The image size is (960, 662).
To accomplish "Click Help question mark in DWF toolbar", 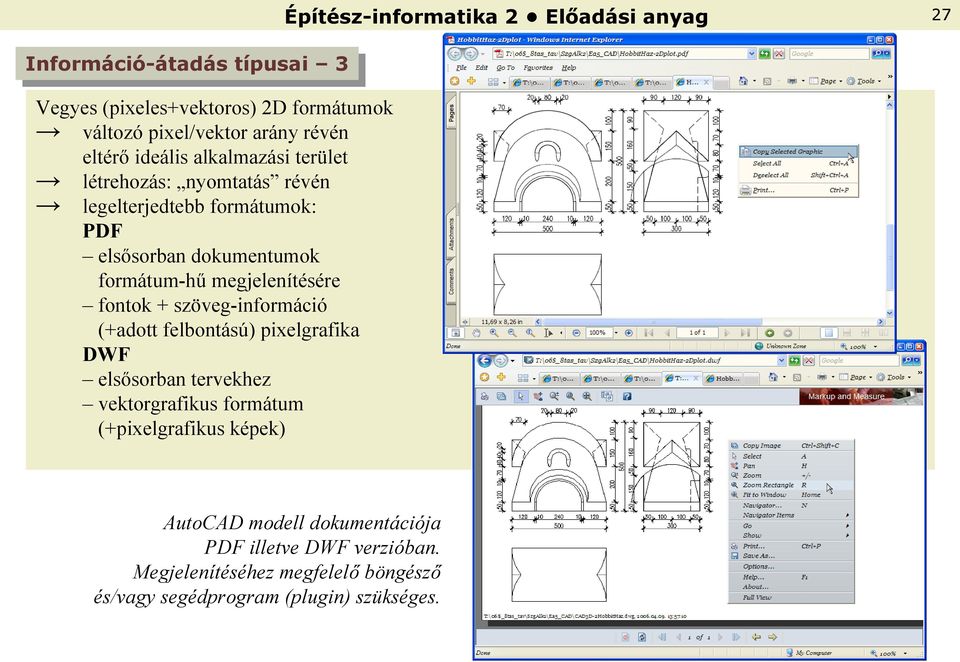I will [627, 396].
